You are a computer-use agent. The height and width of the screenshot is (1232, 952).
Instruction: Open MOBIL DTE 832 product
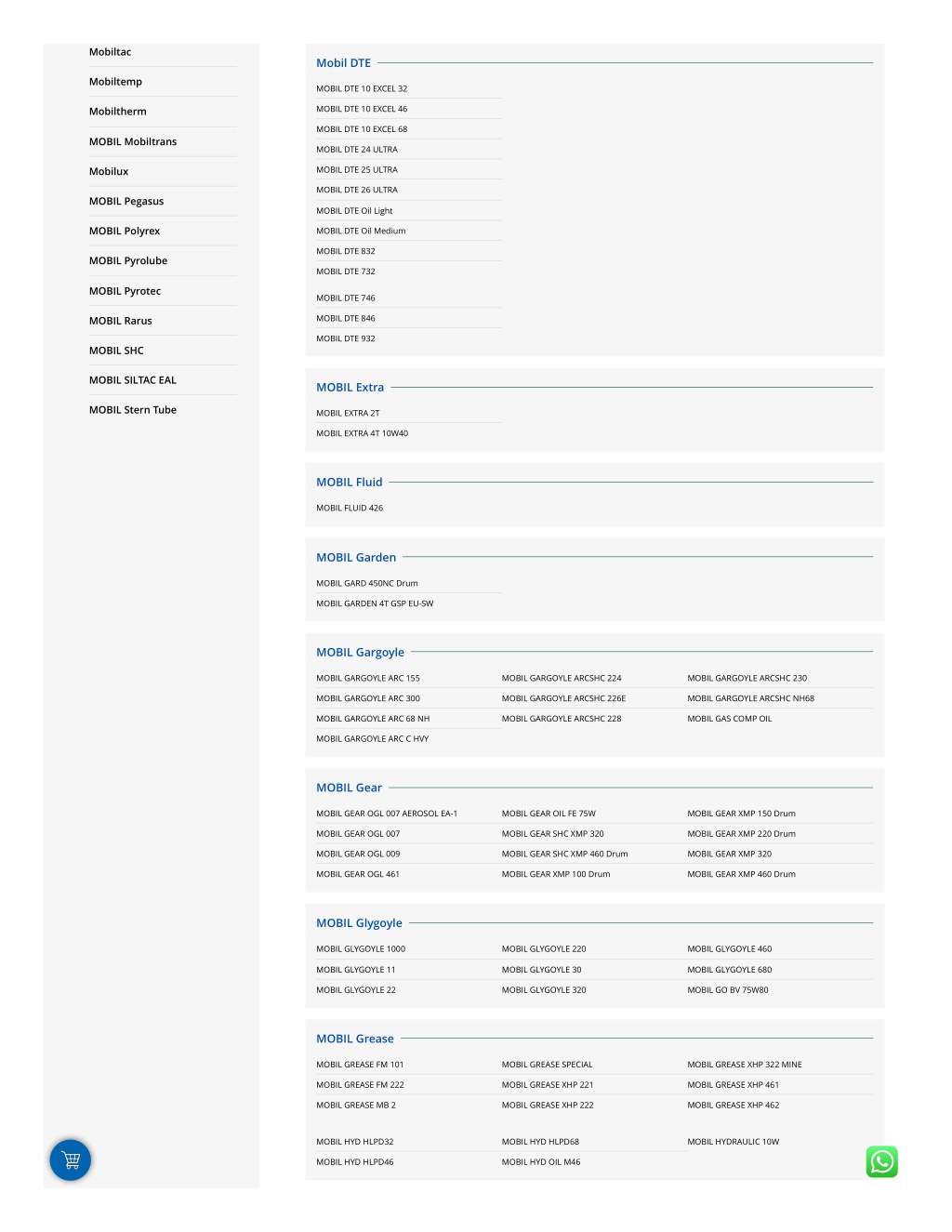pyautogui.click(x=346, y=251)
